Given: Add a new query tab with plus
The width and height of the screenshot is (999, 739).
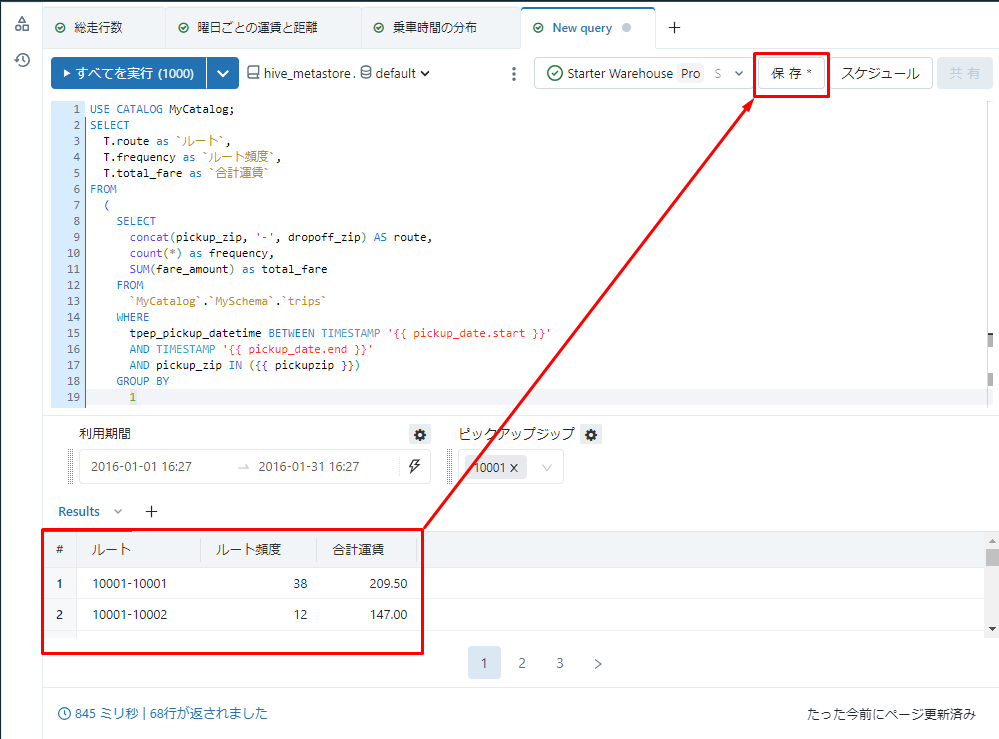Looking at the screenshot, I should (674, 28).
